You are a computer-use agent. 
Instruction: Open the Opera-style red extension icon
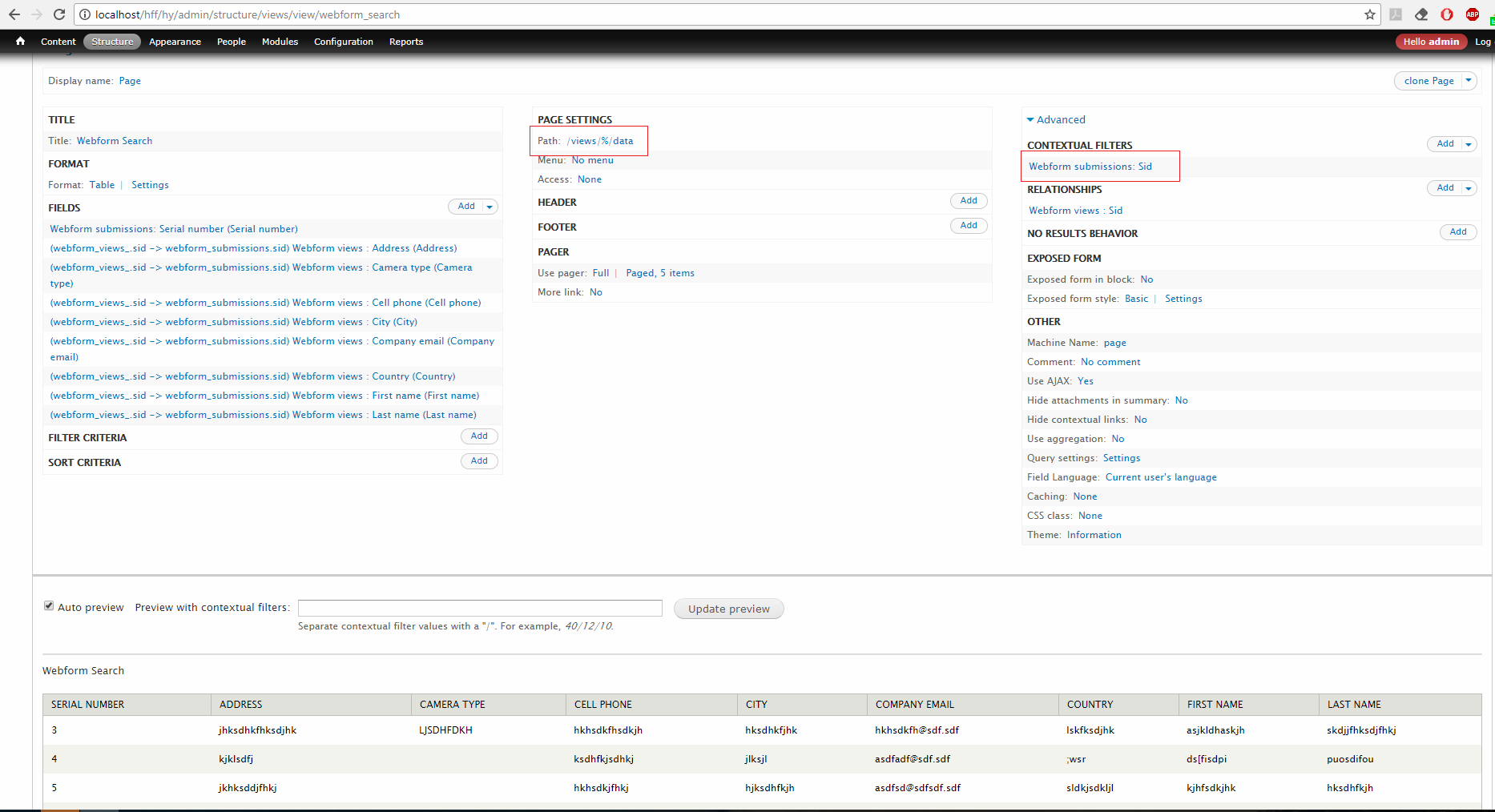1447,14
